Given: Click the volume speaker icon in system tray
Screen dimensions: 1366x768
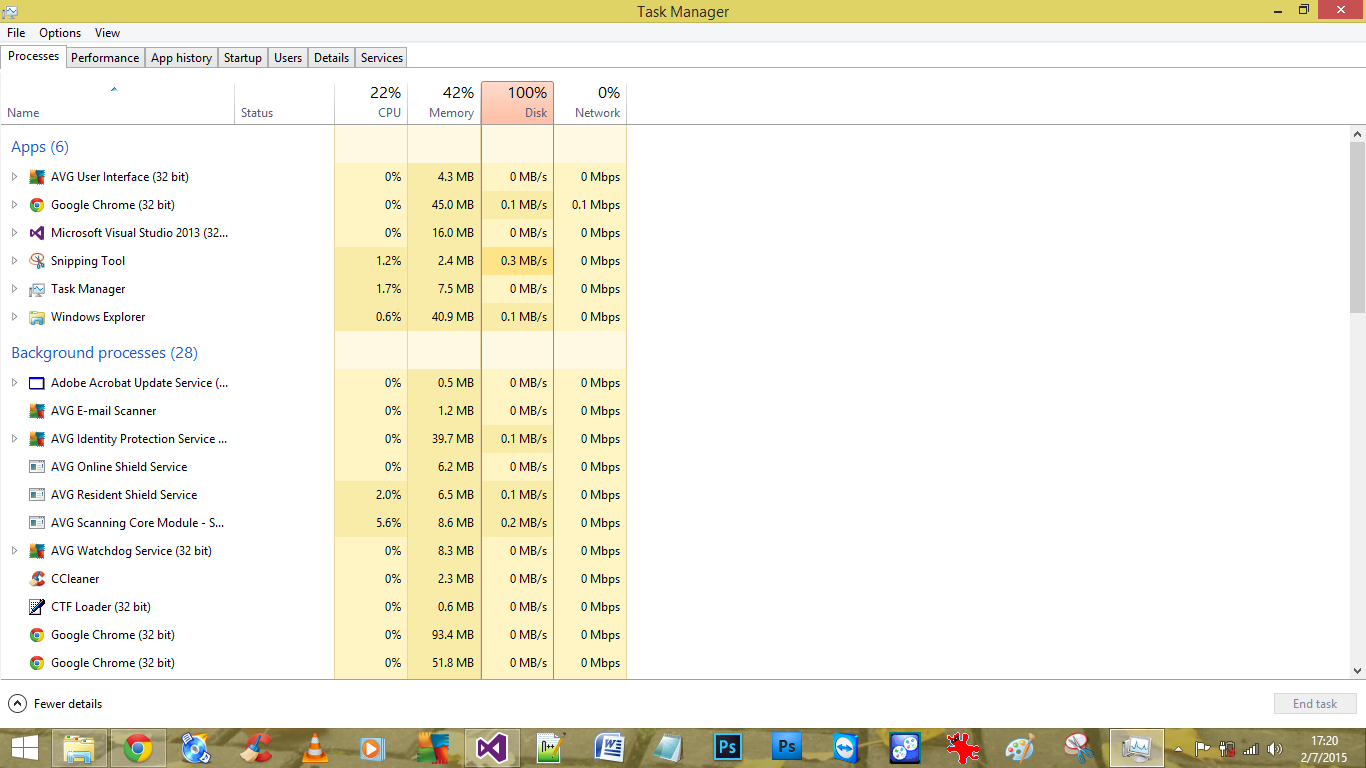Looking at the screenshot, I should [1275, 748].
